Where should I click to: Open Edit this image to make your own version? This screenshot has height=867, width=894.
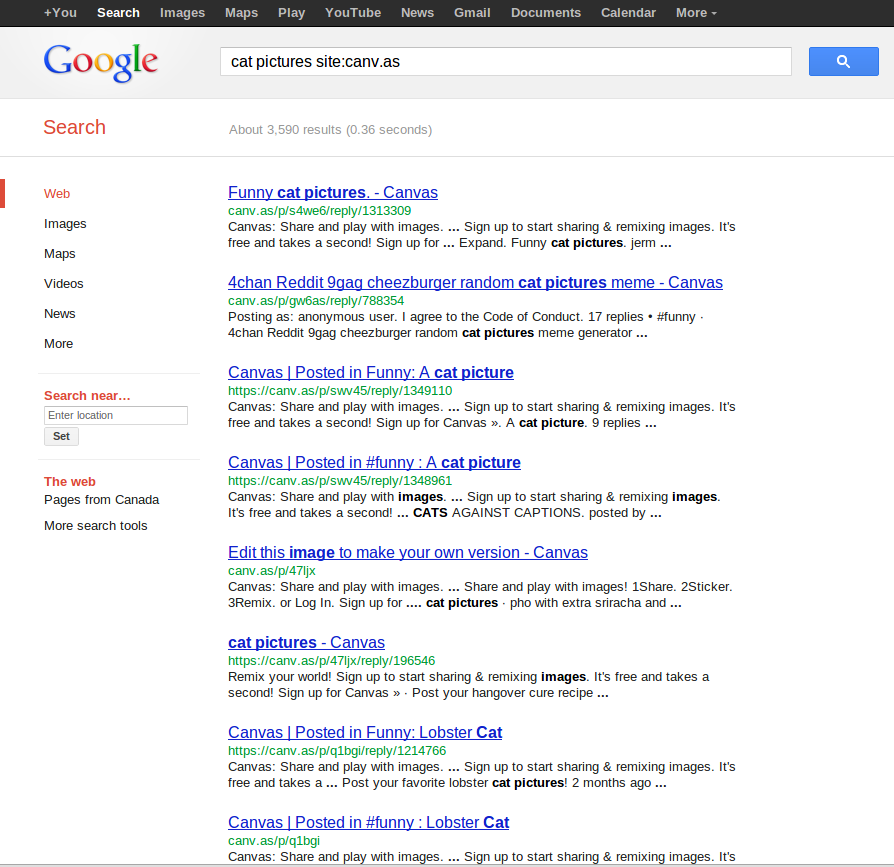point(408,553)
